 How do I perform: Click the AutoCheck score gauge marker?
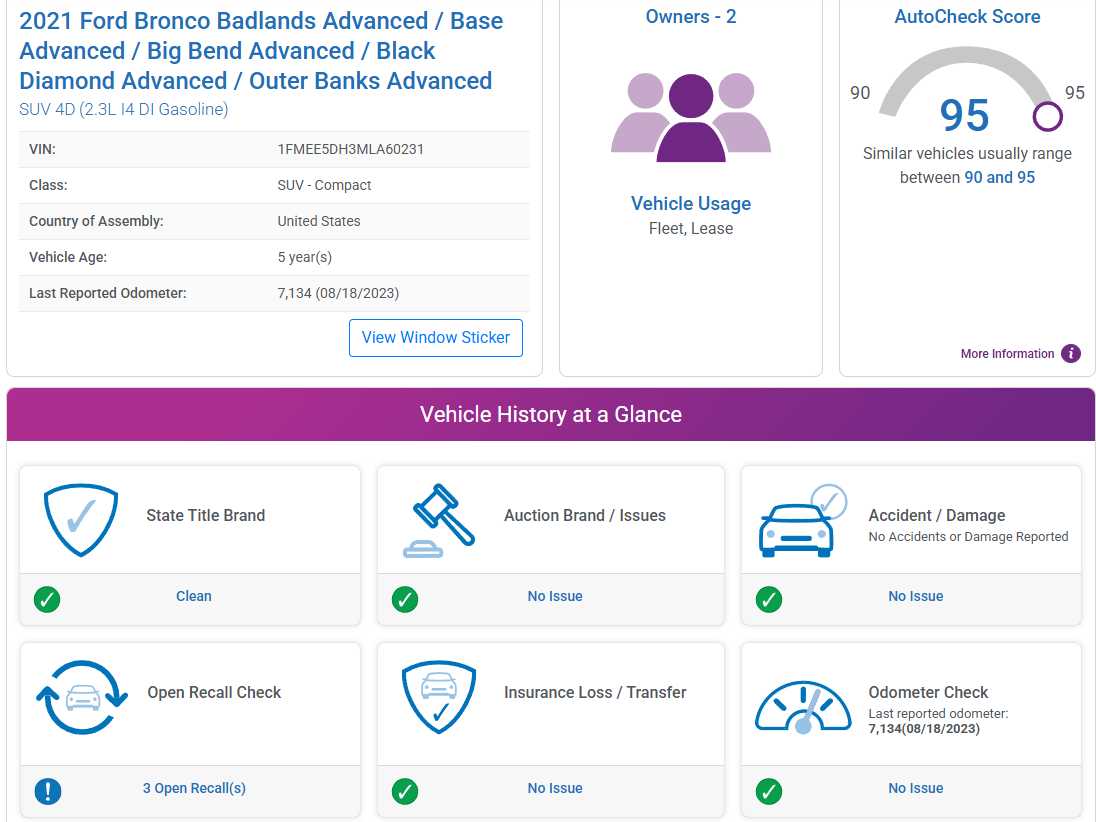[x=1047, y=116]
